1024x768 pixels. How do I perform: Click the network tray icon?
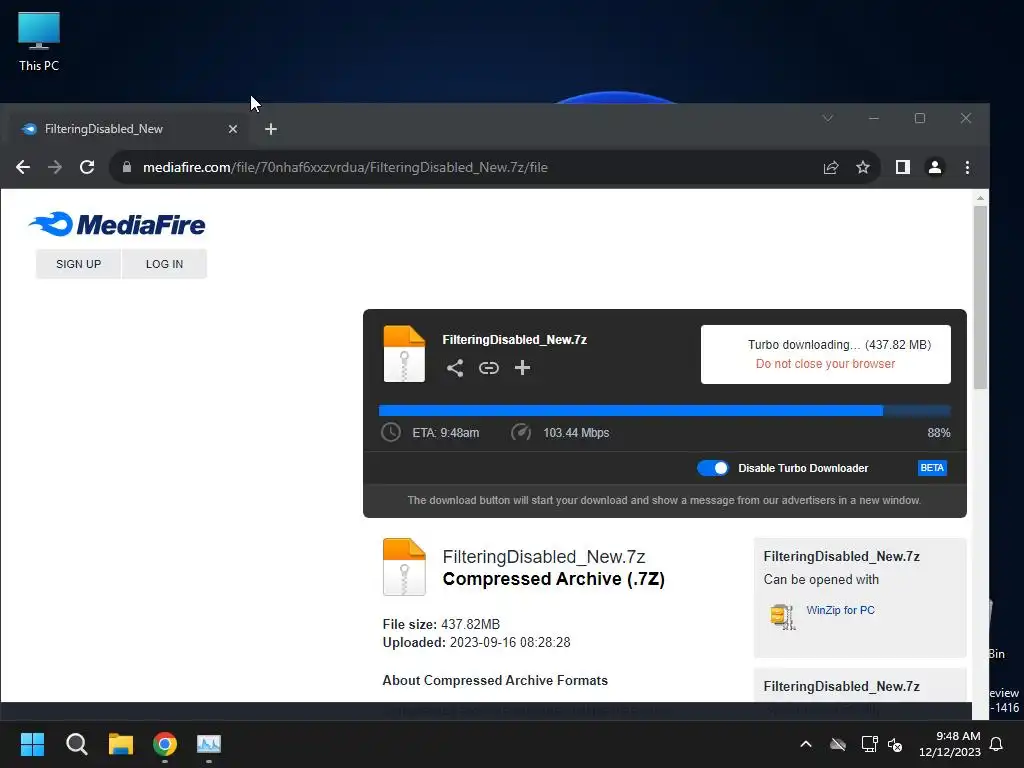(869, 744)
